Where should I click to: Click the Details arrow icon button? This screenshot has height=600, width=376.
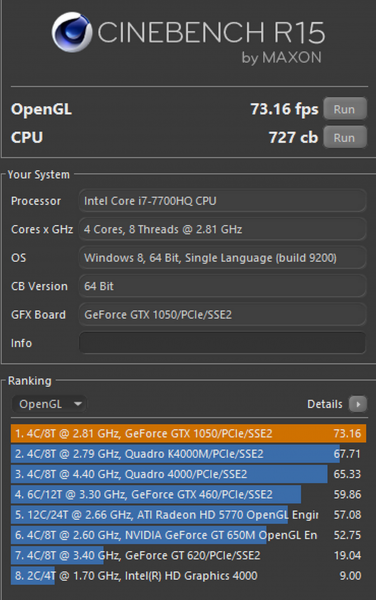[358, 404]
